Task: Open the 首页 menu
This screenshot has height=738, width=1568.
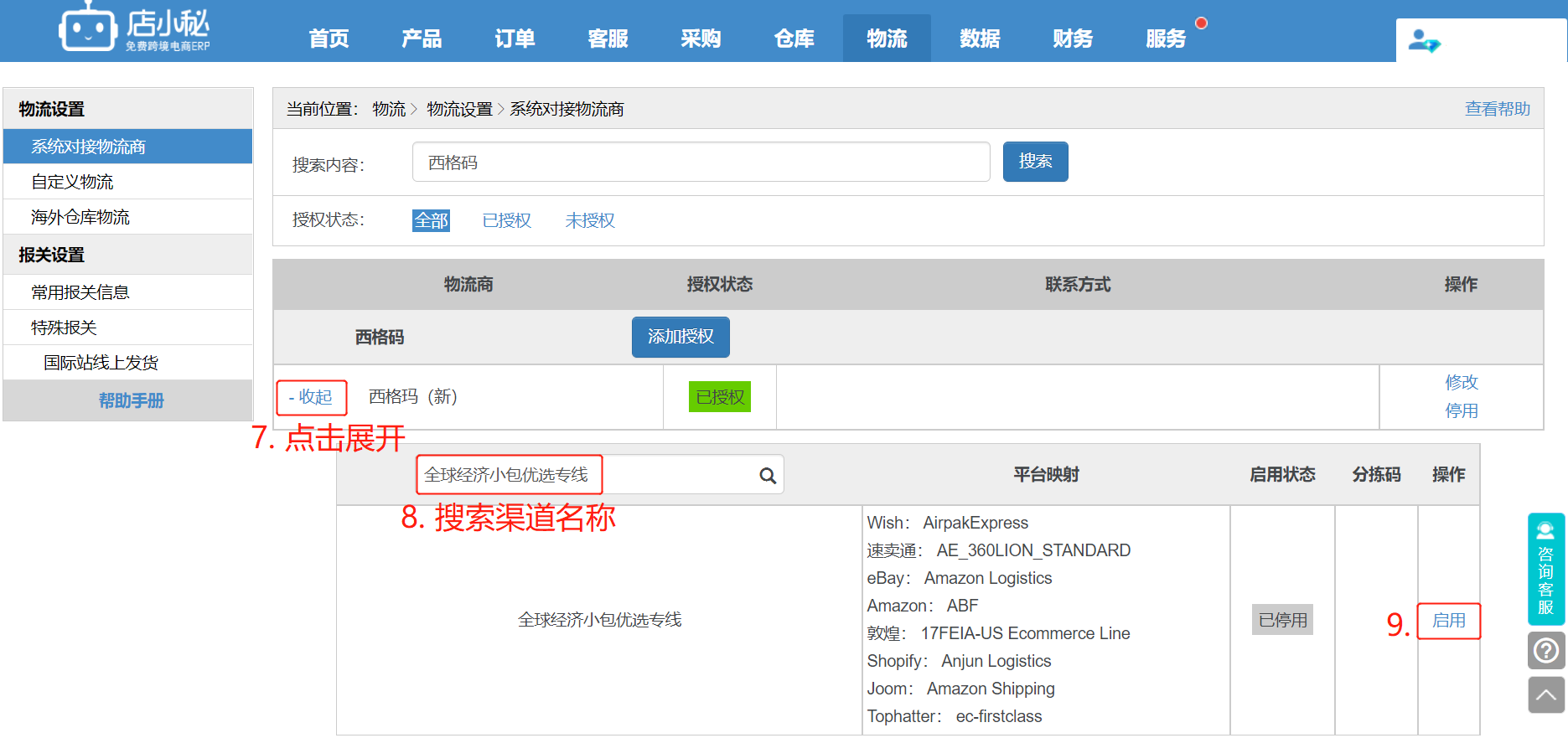Action: click(x=329, y=39)
